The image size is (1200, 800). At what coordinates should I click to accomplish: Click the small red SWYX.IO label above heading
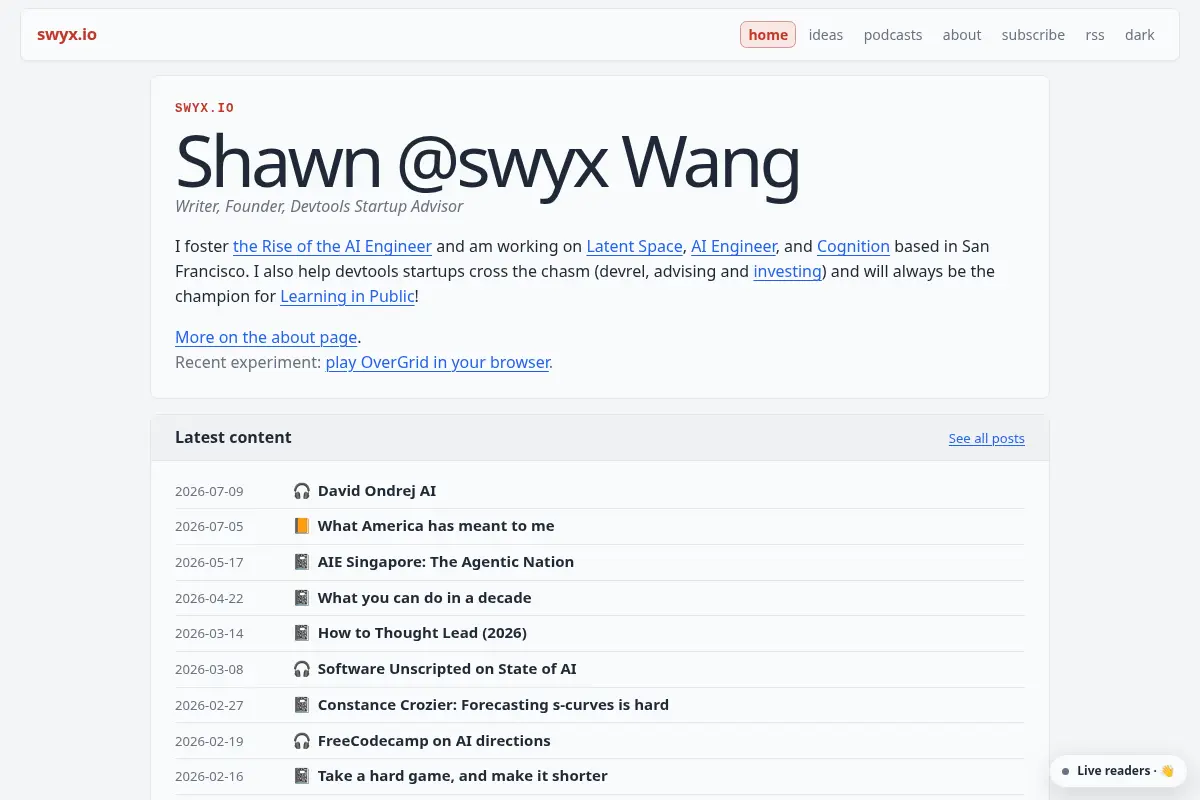click(204, 108)
